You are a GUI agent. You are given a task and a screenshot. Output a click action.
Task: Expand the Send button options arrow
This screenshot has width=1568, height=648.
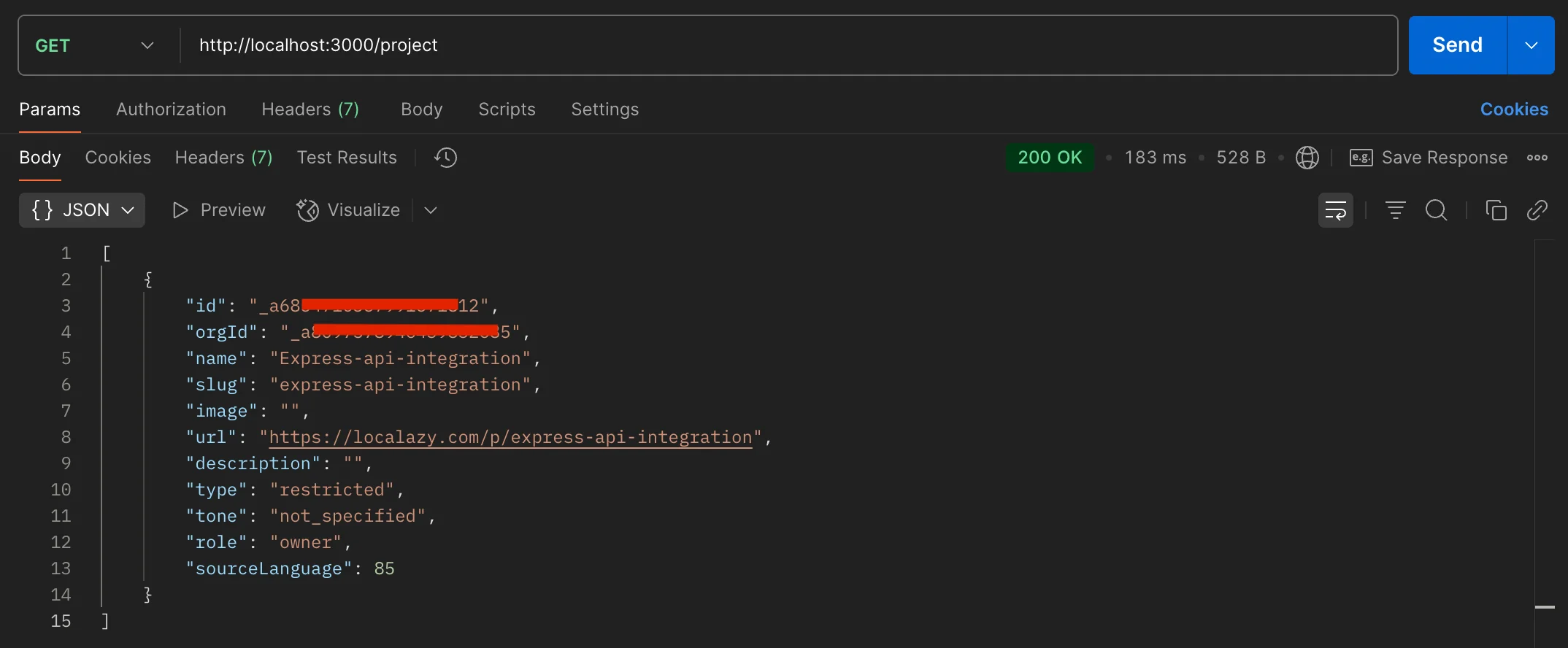1531,45
